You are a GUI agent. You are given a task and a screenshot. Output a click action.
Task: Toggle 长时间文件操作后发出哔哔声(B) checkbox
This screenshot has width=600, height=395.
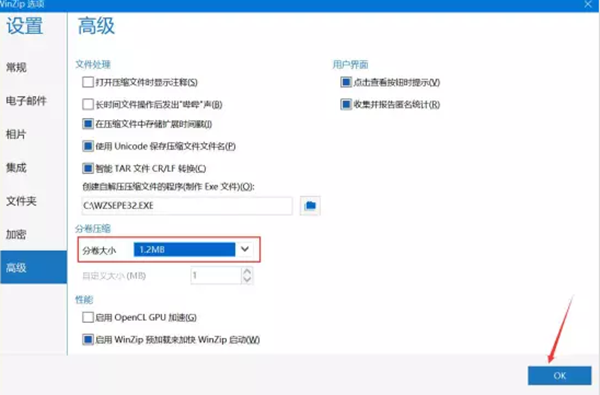point(88,104)
